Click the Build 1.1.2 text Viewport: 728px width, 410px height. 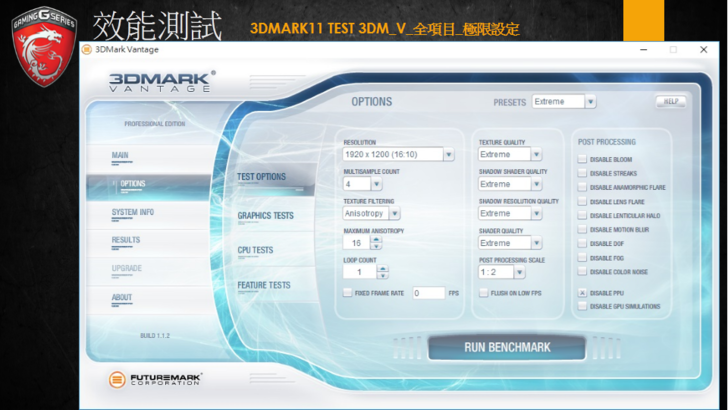(155, 336)
